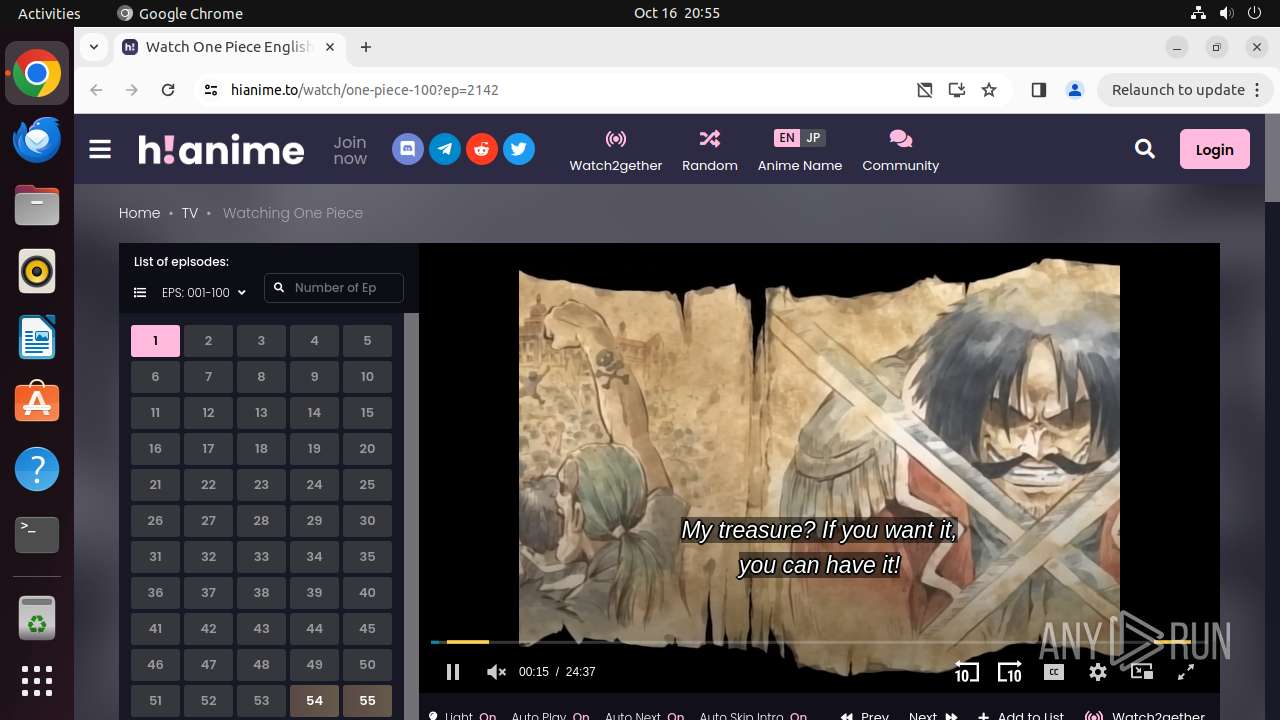Click Relaunch to update

pos(1178,90)
